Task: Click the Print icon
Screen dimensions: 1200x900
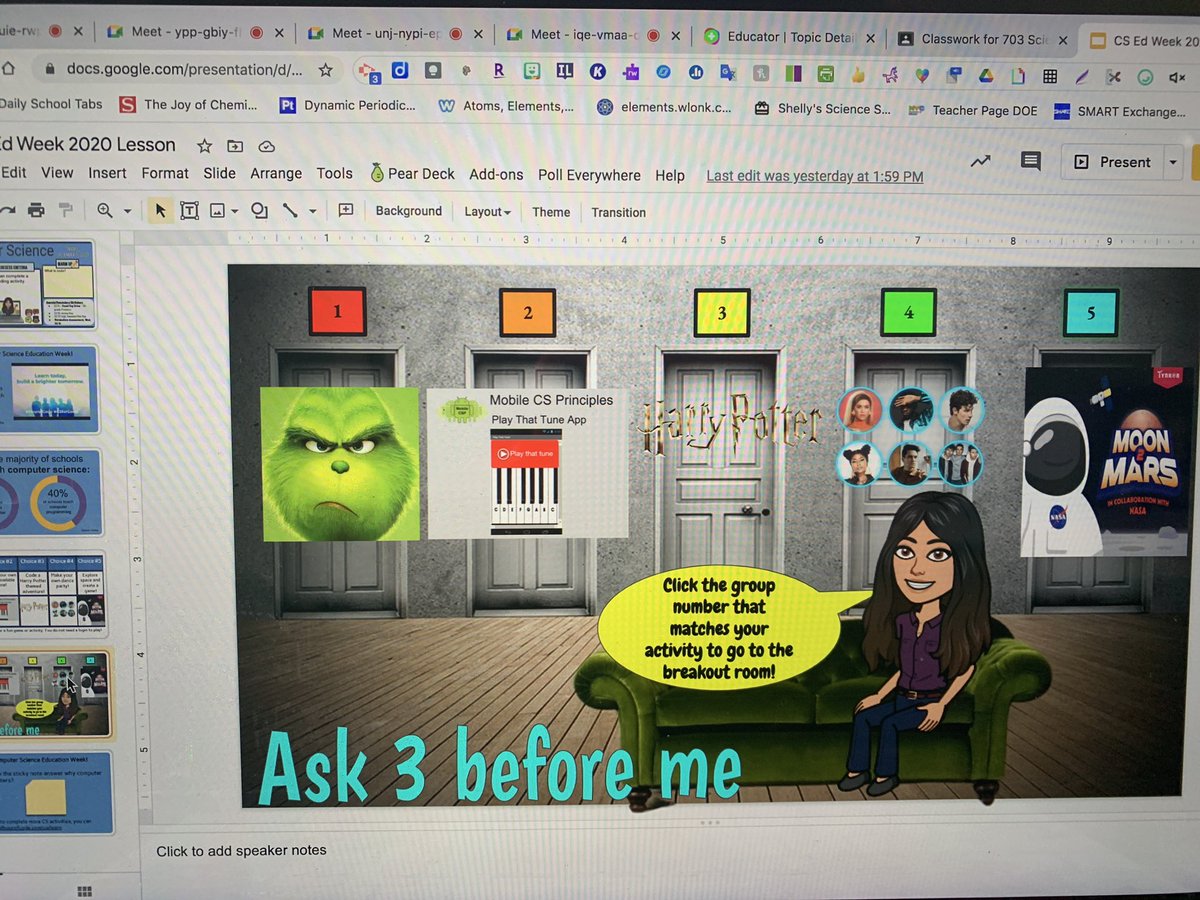Action: [36, 211]
